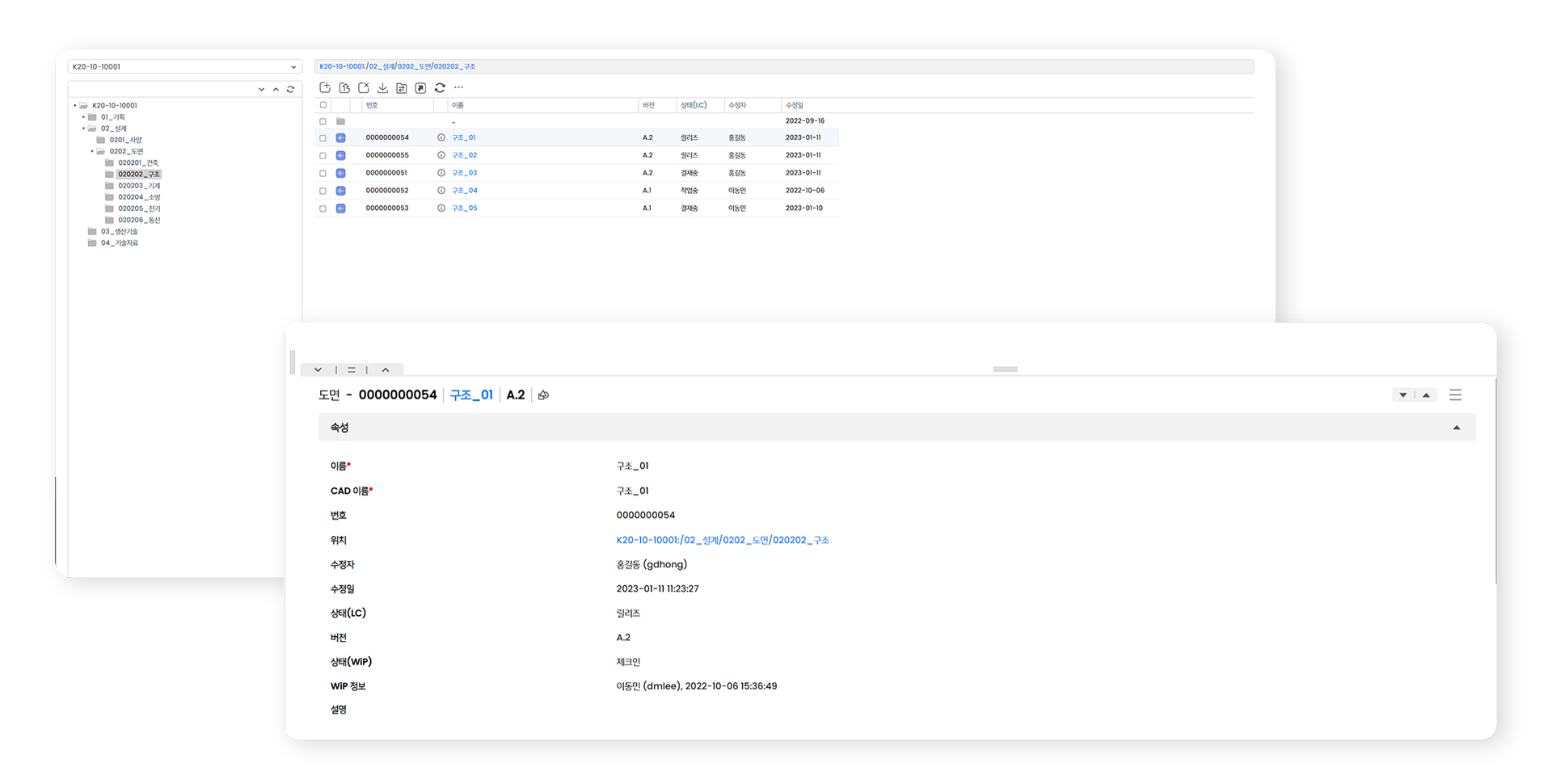Click the download arrow icon in the toolbar
1552x784 pixels.
pyautogui.click(x=382, y=87)
